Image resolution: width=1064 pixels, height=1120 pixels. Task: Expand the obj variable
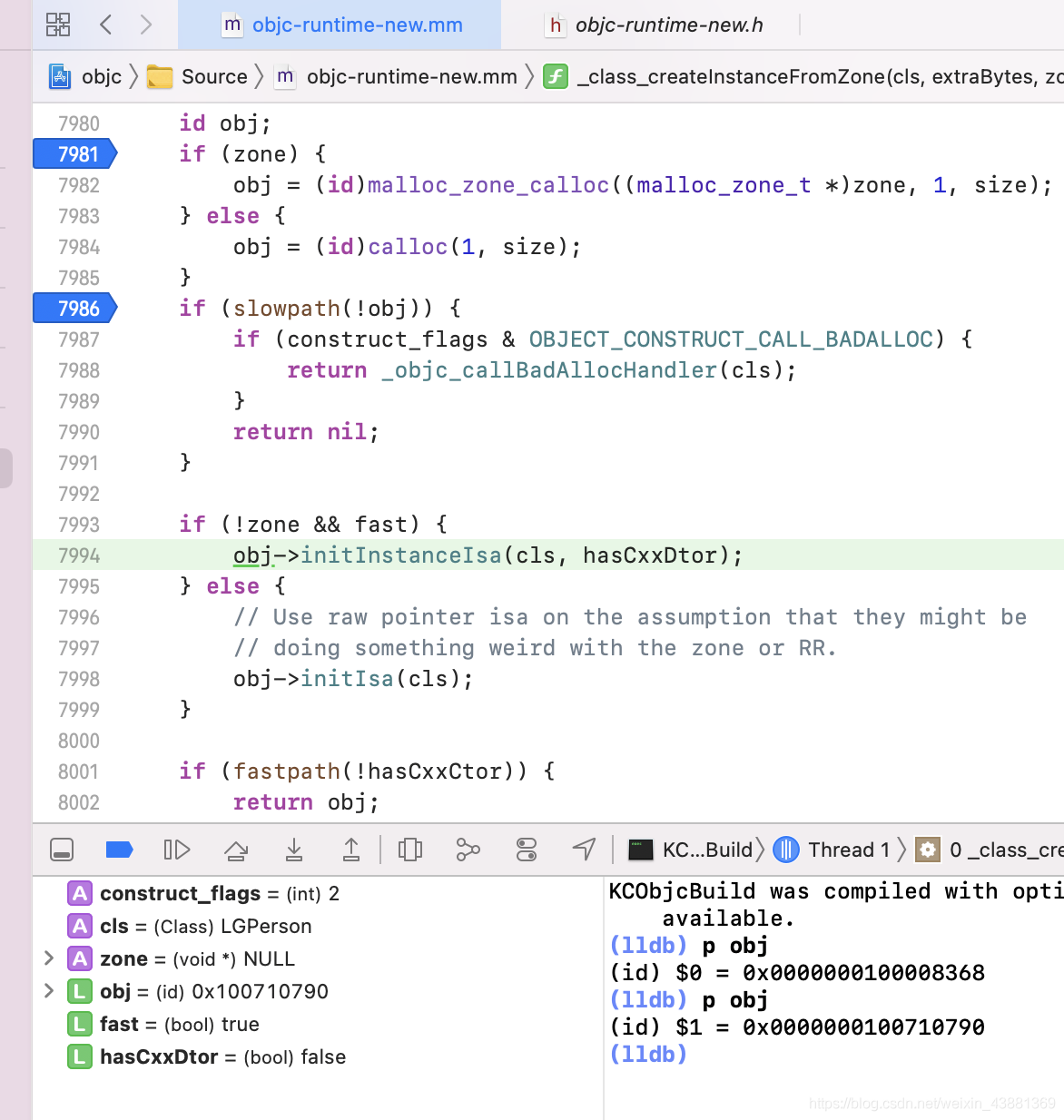point(49,991)
